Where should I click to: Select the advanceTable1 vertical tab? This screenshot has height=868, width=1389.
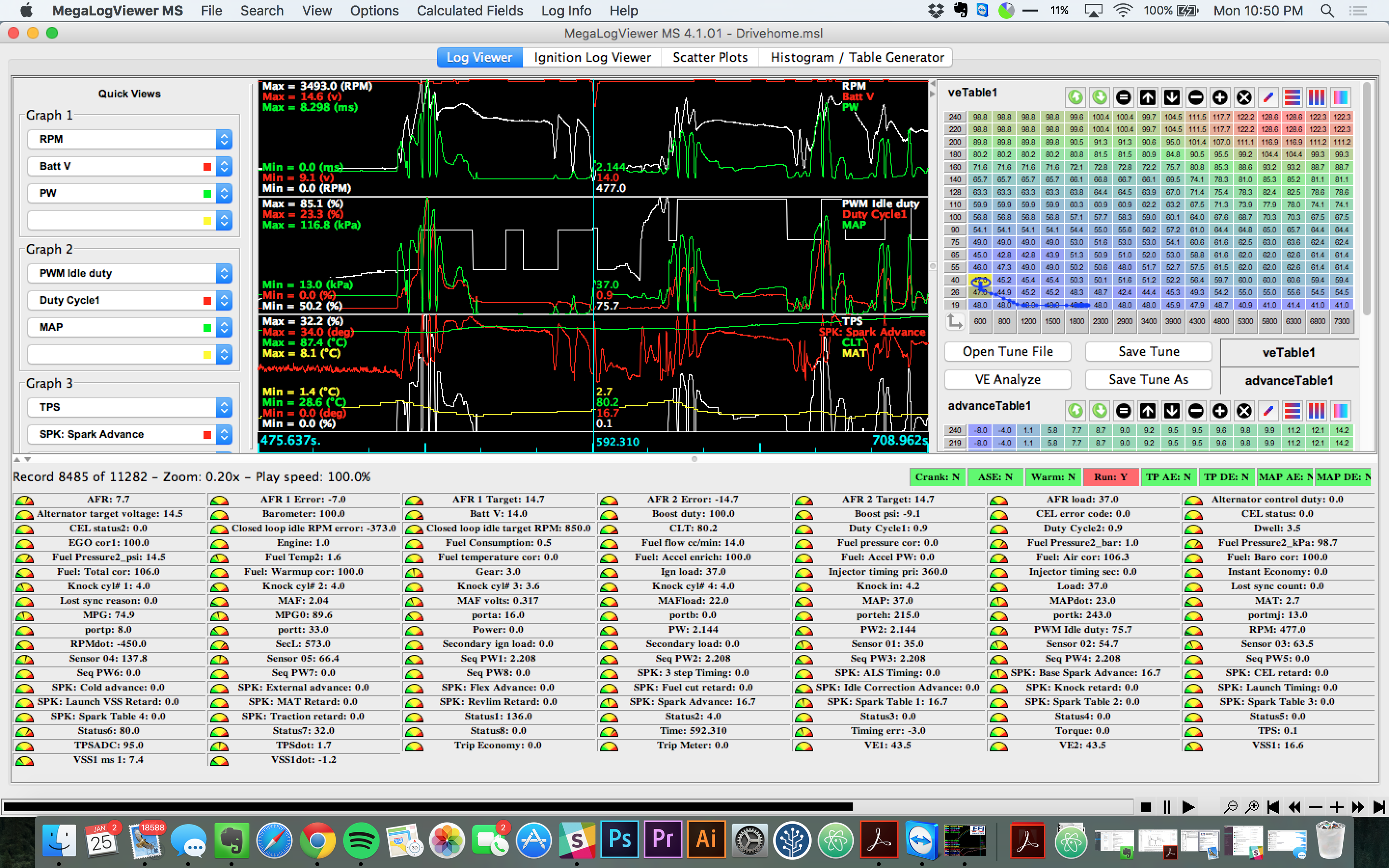point(1289,380)
